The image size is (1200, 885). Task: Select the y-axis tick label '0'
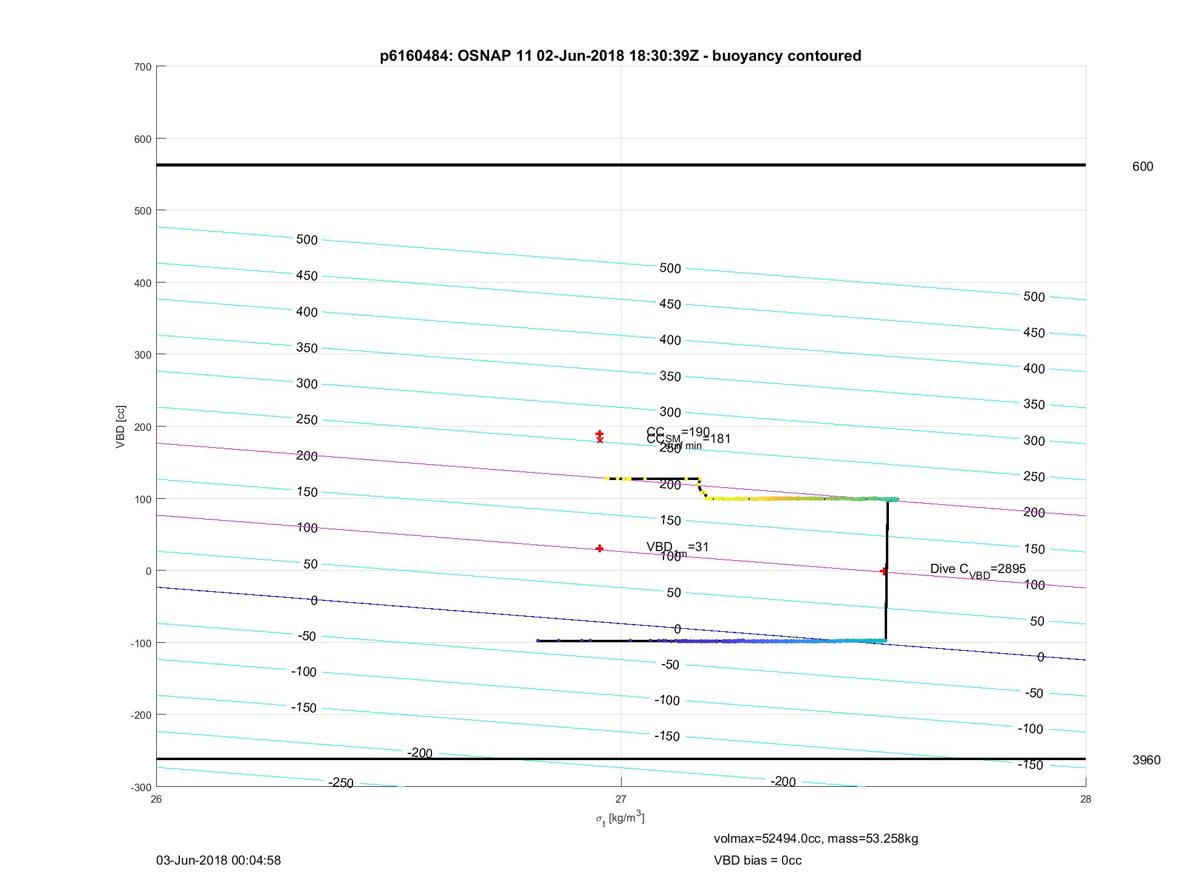click(148, 571)
